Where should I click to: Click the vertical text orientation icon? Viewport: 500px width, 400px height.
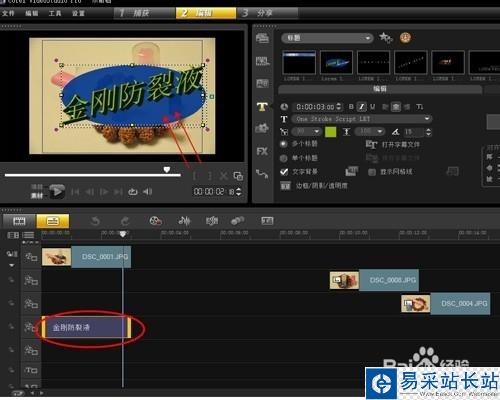point(419,107)
